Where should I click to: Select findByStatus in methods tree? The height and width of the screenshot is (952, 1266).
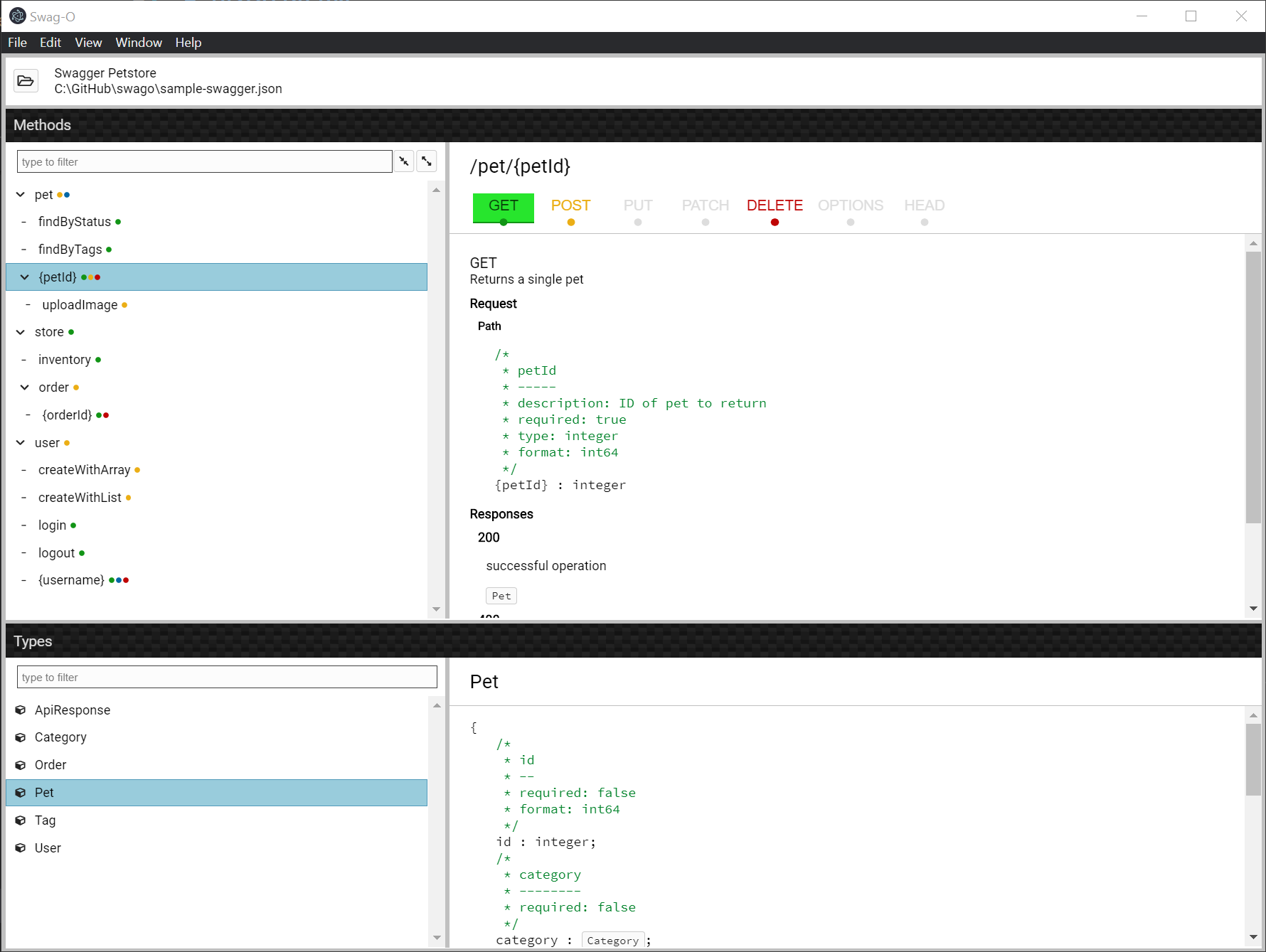(75, 222)
